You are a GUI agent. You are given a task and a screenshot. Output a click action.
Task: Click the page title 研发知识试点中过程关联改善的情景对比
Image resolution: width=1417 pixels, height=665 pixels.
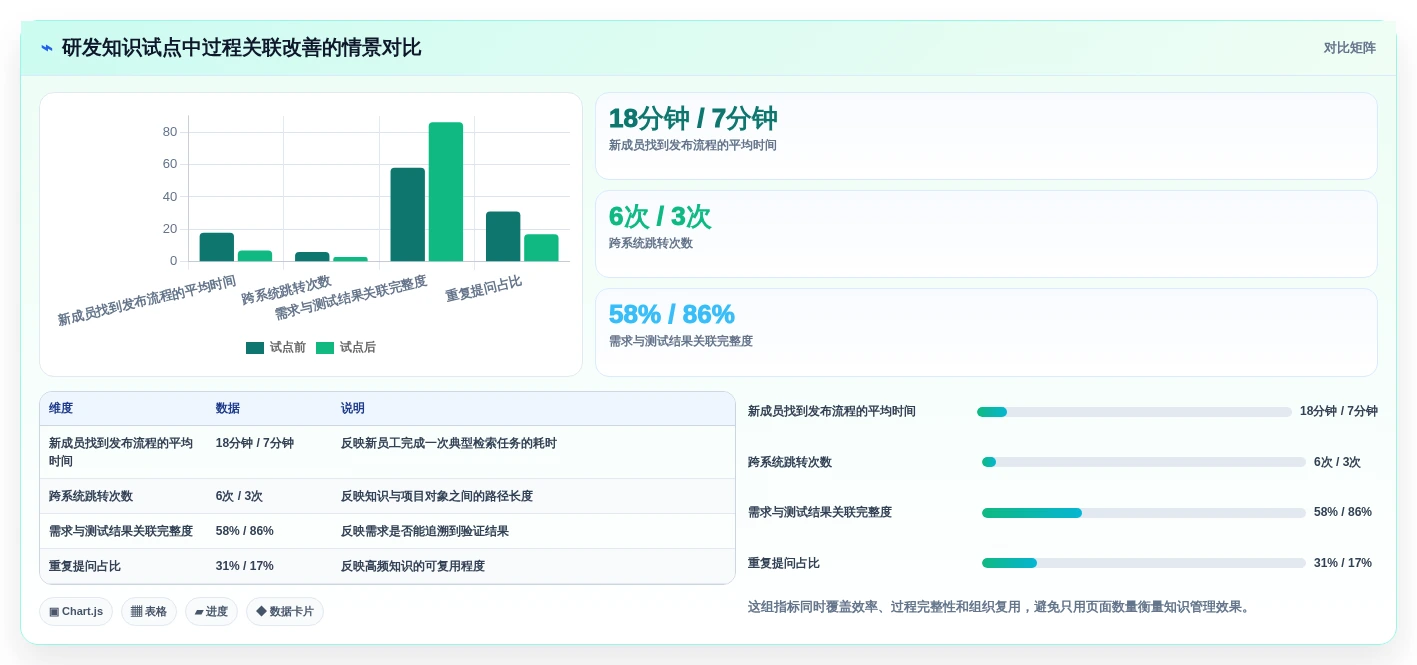(x=241, y=48)
